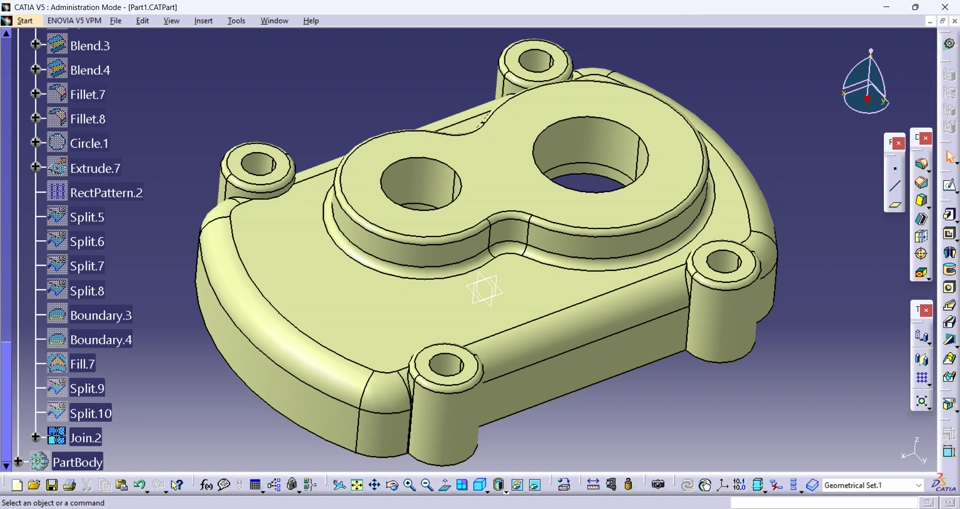Click the Swap Visible Space icon
The width and height of the screenshot is (960, 509).
coord(534,485)
